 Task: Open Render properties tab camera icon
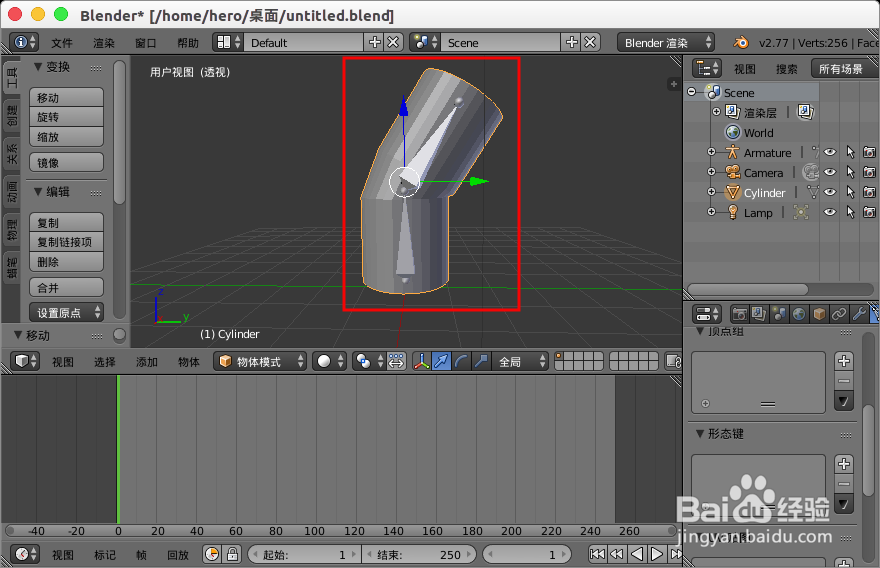739,314
